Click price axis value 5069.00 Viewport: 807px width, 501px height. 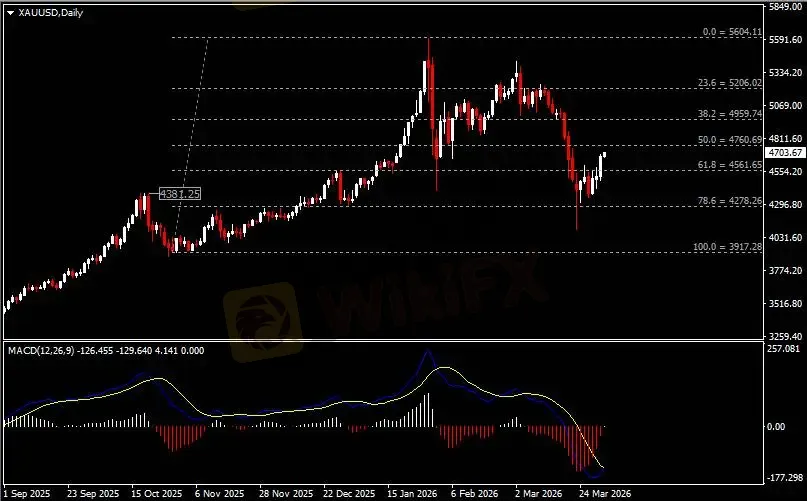click(785, 106)
